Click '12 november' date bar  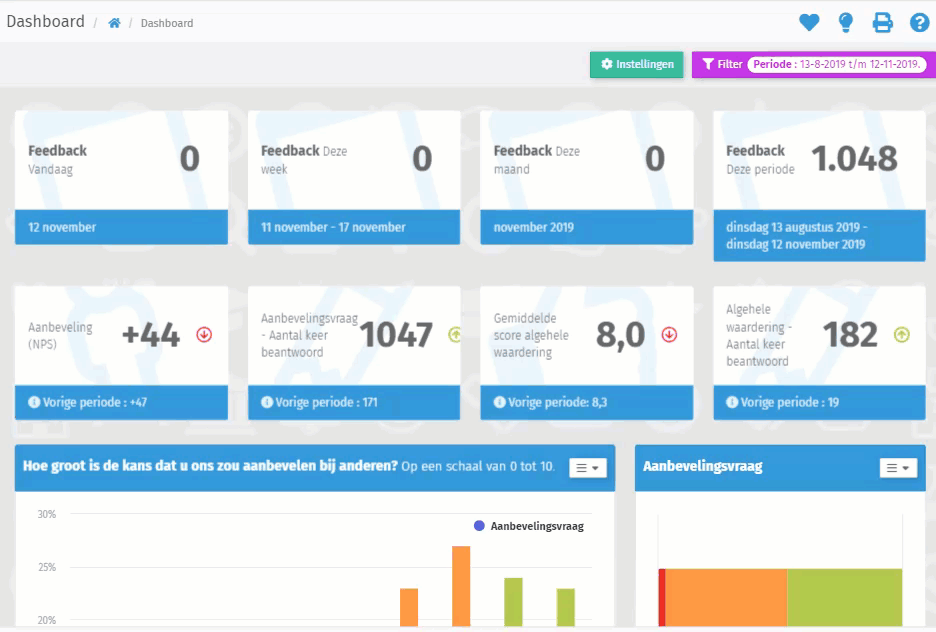(121, 227)
